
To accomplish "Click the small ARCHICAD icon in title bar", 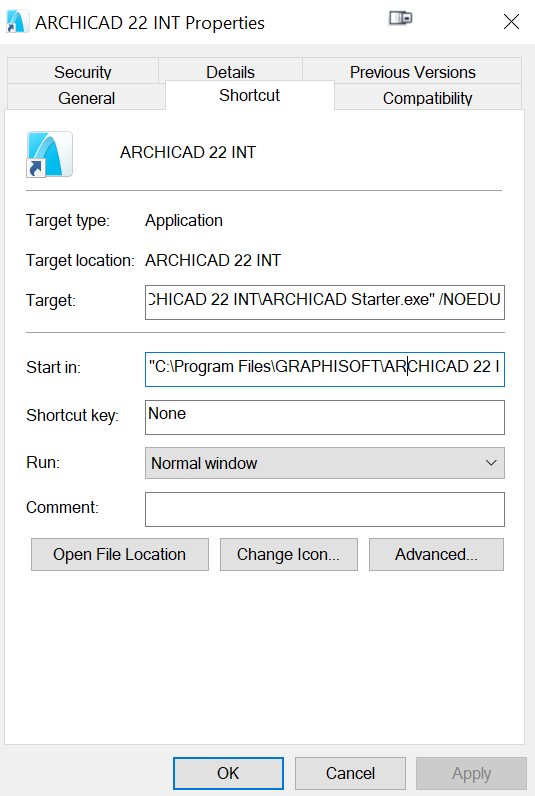I will [17, 22].
